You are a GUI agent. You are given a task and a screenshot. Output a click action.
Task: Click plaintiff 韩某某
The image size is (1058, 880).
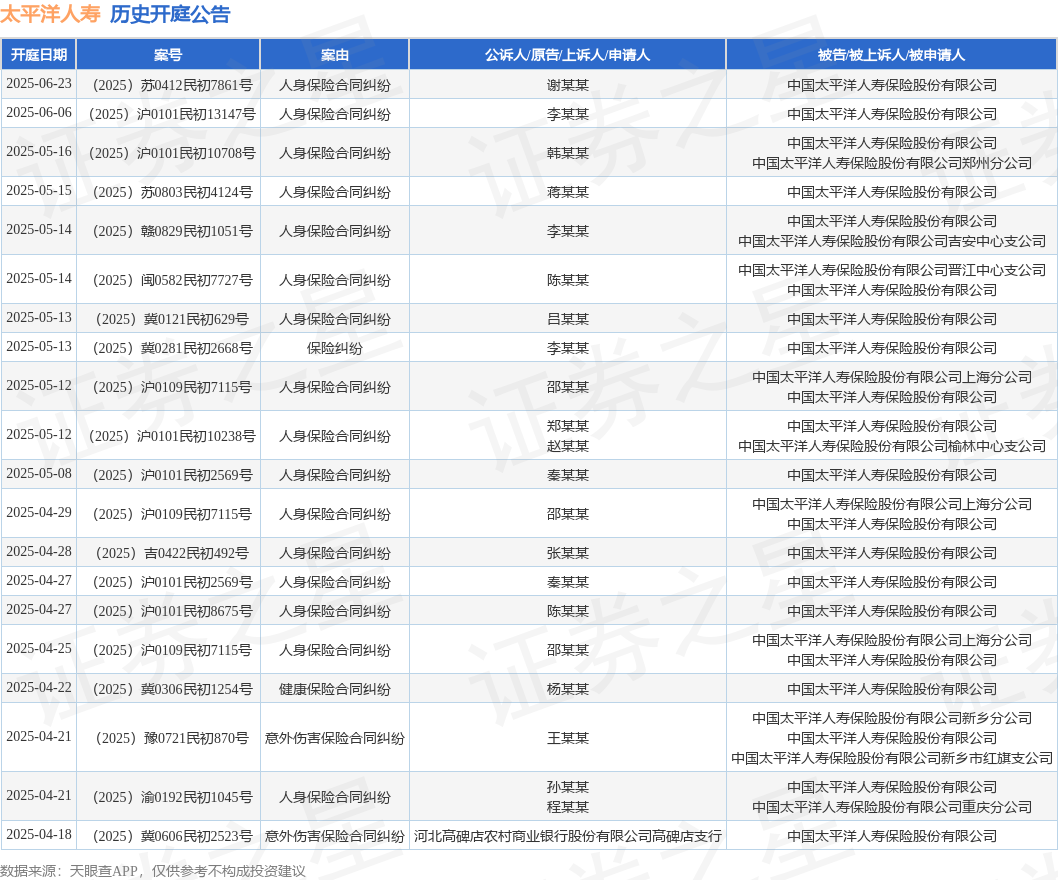coord(567,153)
